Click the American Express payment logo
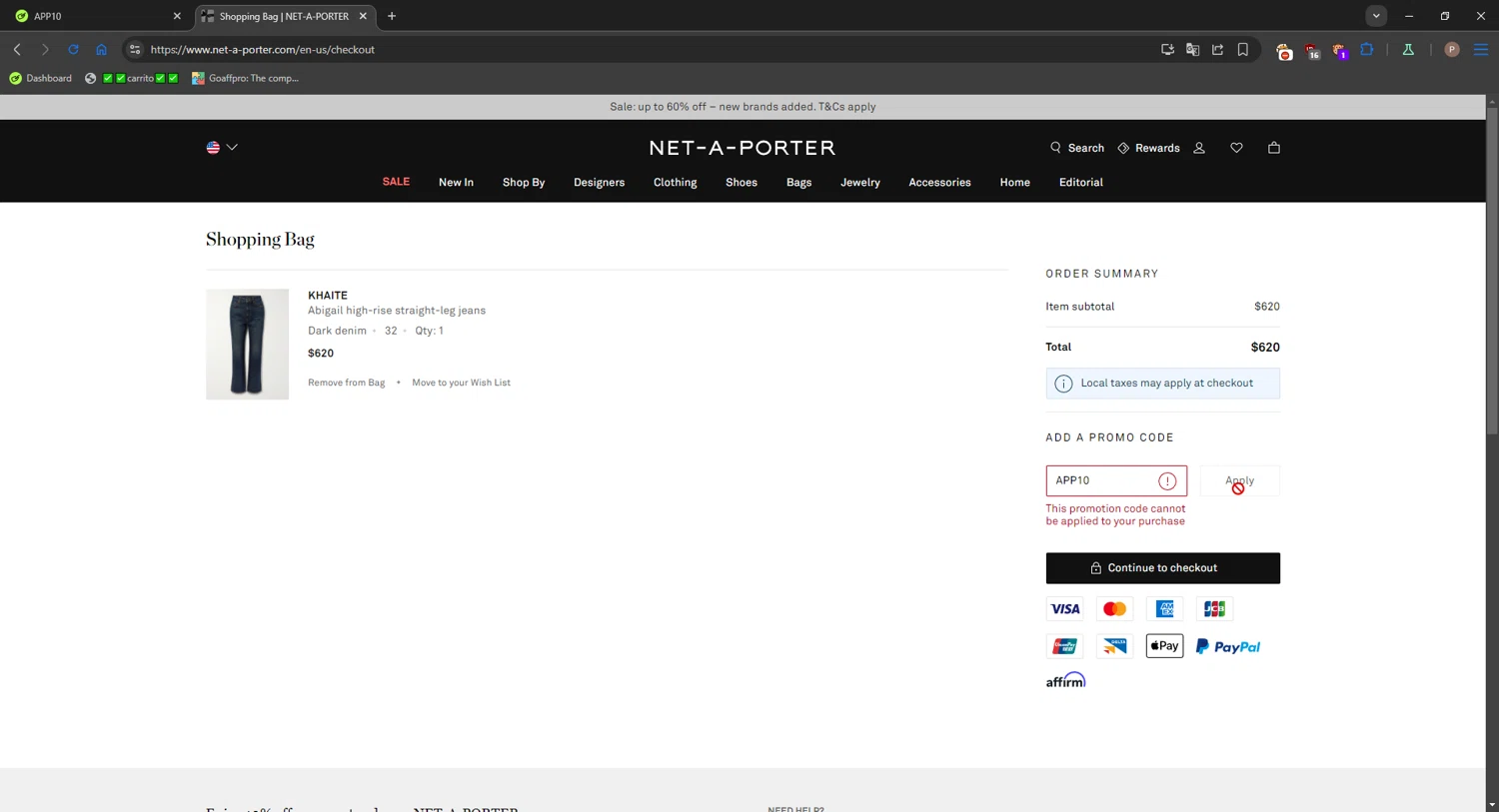 coord(1164,609)
